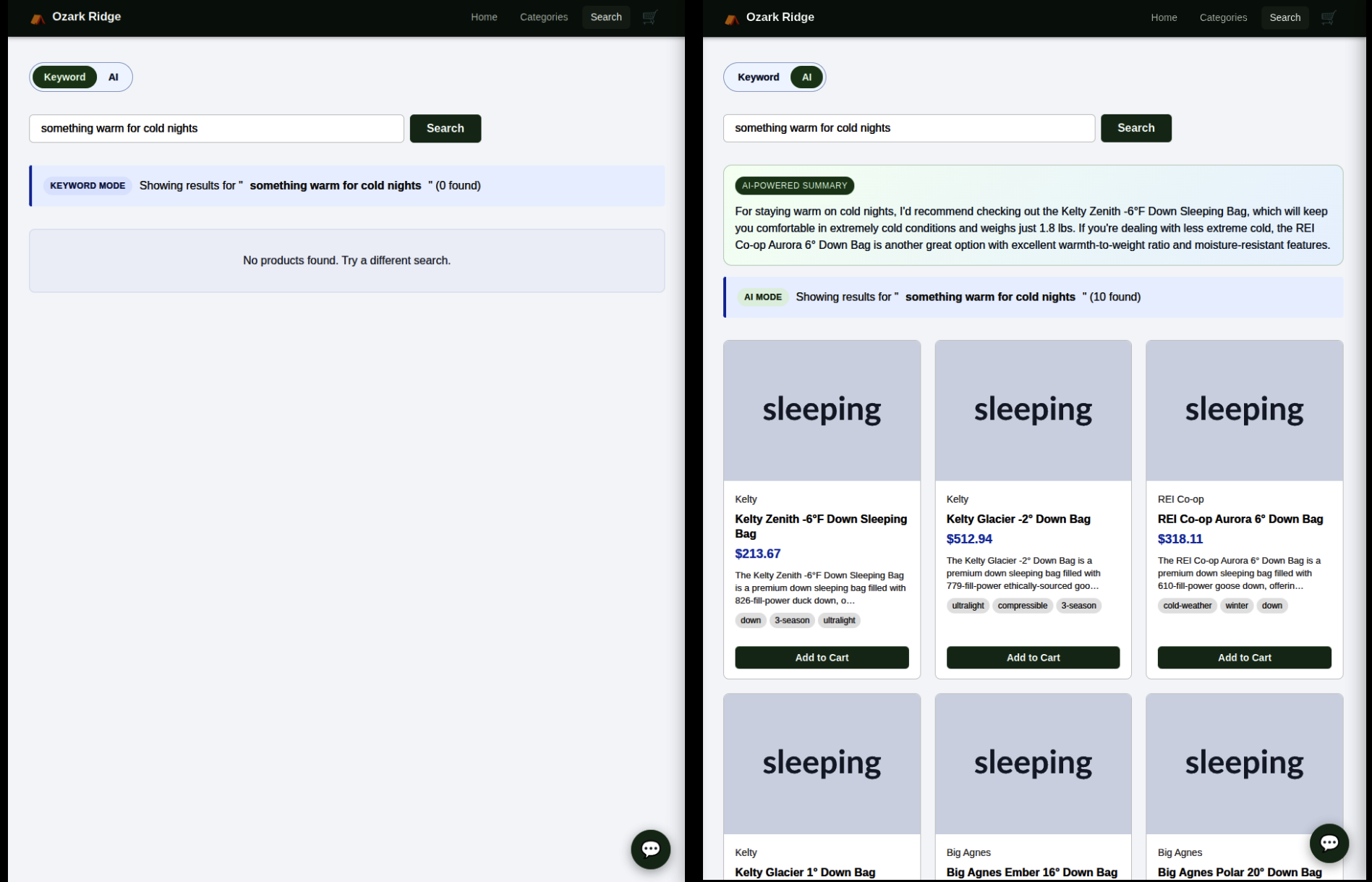
Task: Open the Kelty Glacier 1° Down Bag title
Action: pos(805,872)
